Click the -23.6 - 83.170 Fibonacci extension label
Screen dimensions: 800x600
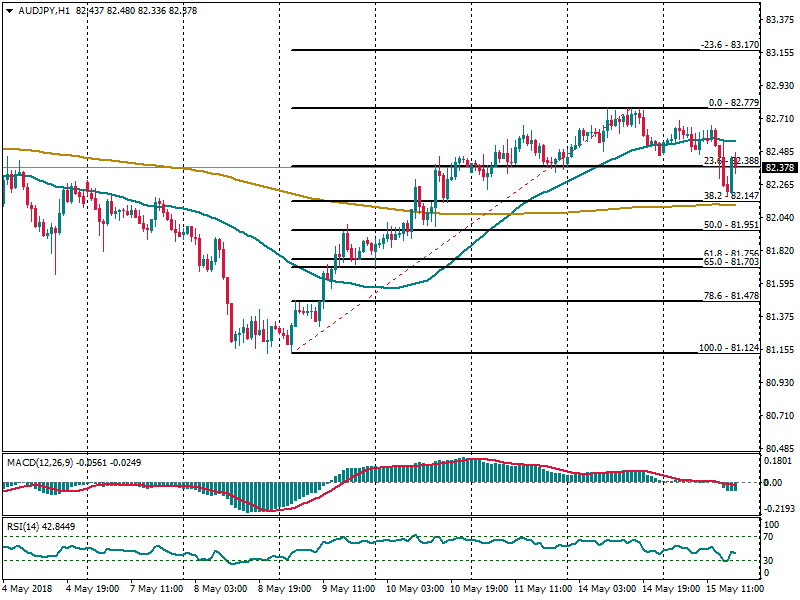[x=728, y=45]
